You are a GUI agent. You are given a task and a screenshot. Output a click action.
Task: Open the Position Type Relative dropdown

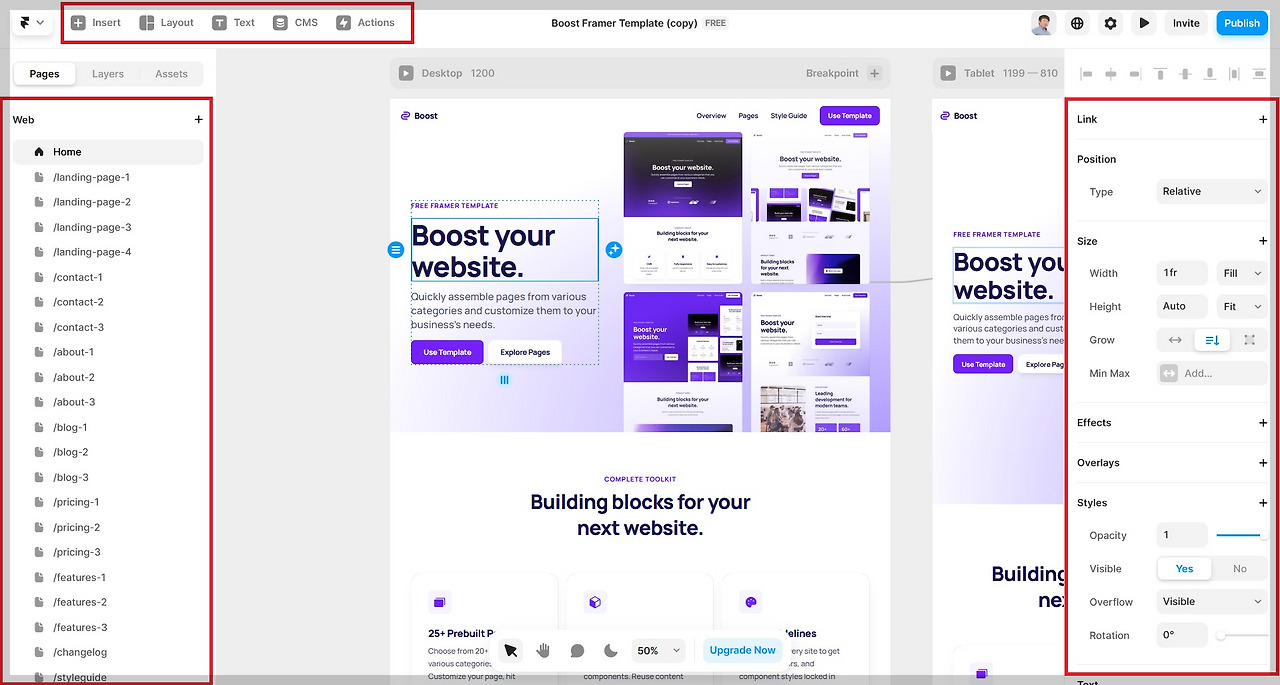[1212, 191]
